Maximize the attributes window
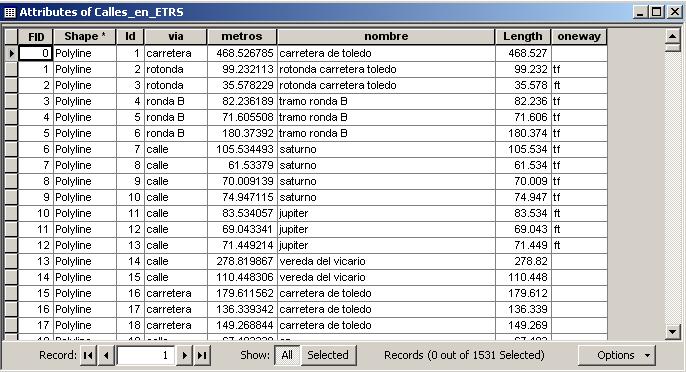 pyautogui.click(x=656, y=12)
